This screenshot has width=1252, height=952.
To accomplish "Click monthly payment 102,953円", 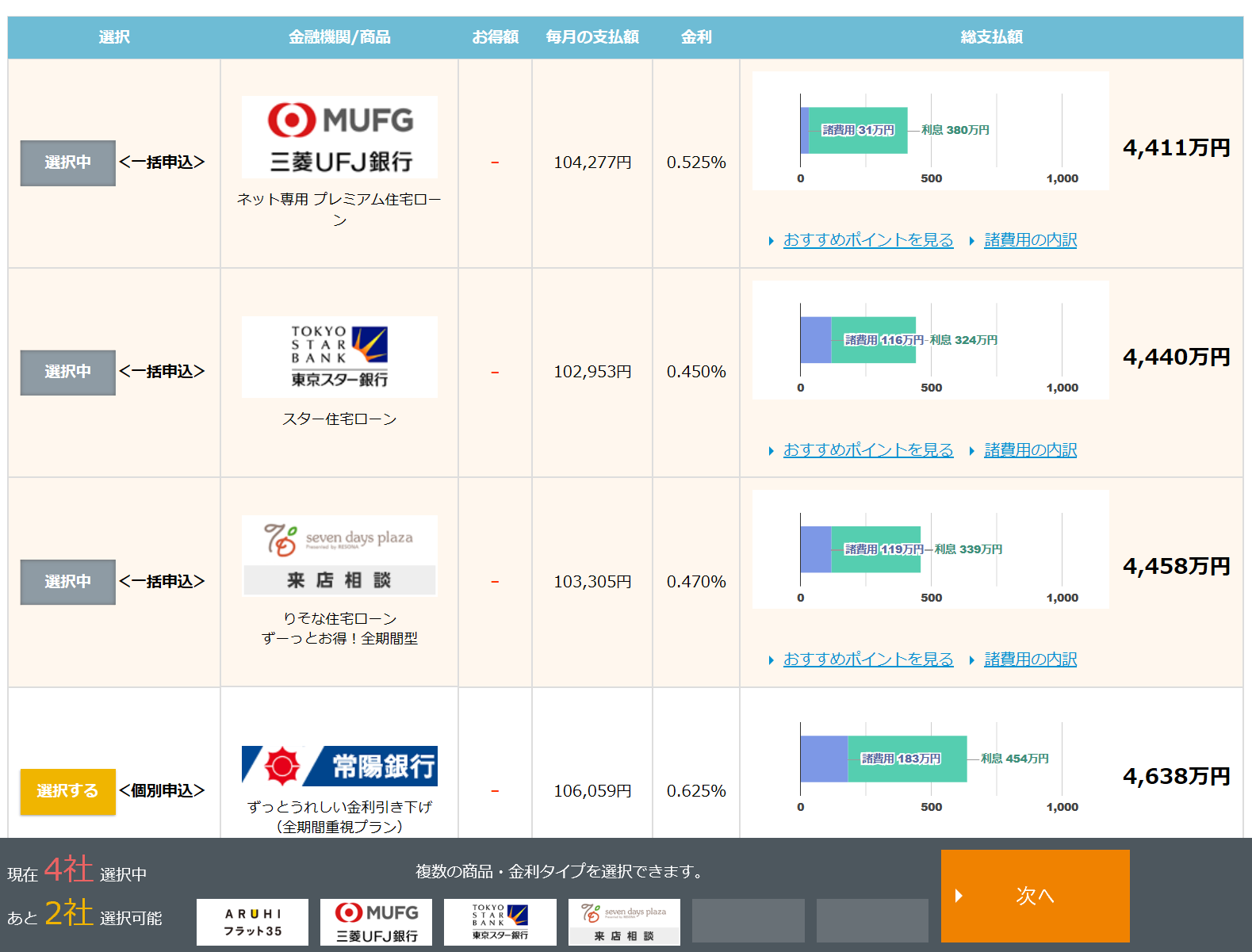I will [592, 372].
